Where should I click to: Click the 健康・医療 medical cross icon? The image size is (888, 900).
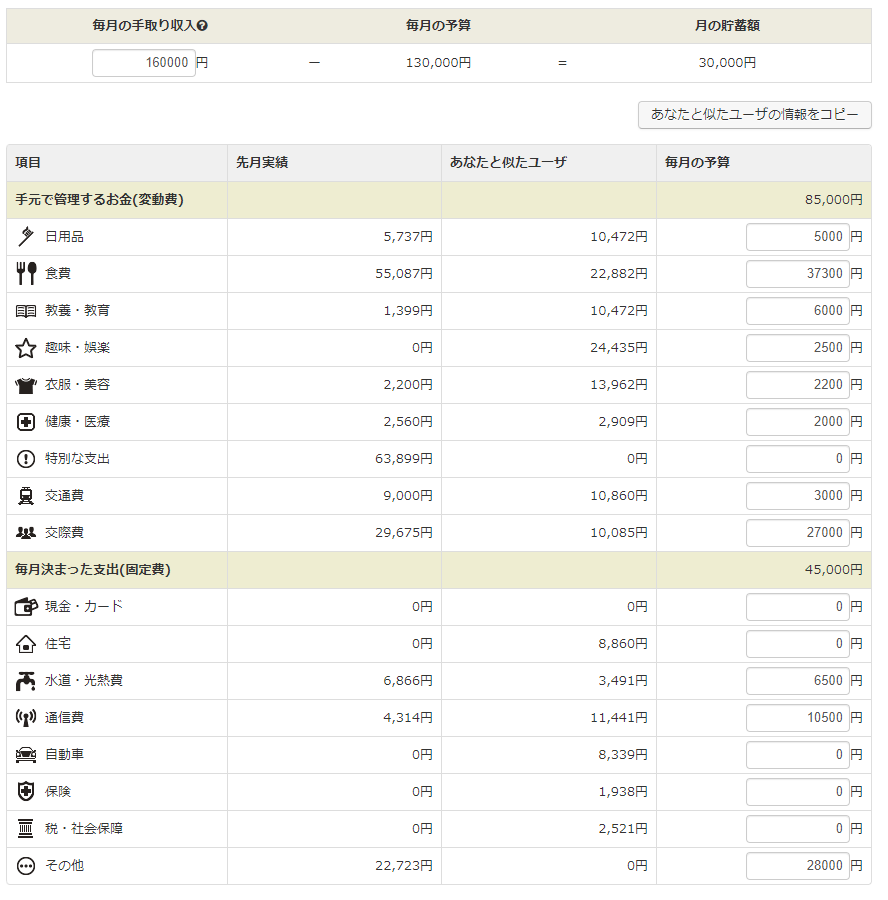(22, 421)
